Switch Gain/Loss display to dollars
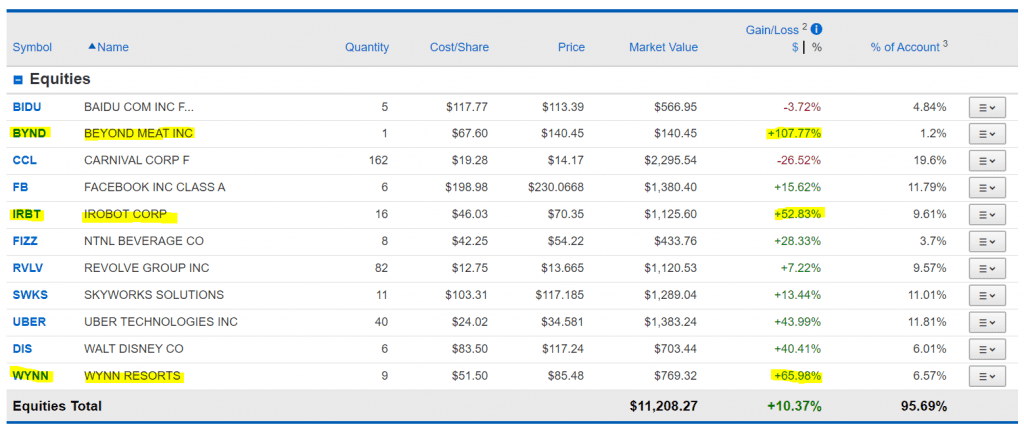The height and width of the screenshot is (431, 1024). (795, 47)
